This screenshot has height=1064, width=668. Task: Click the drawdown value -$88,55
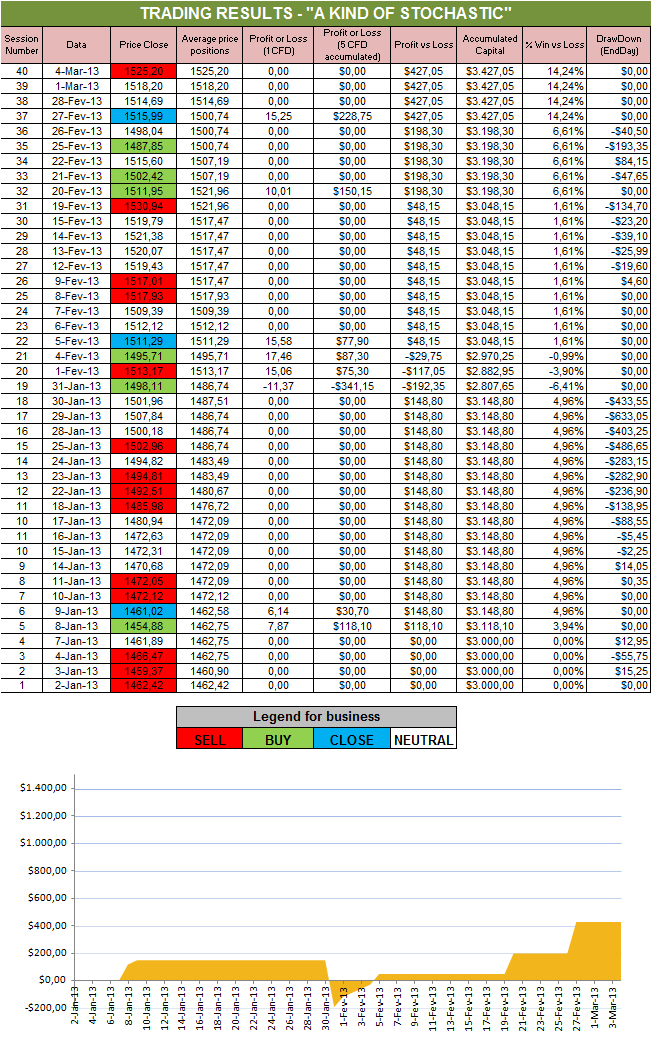coord(619,521)
